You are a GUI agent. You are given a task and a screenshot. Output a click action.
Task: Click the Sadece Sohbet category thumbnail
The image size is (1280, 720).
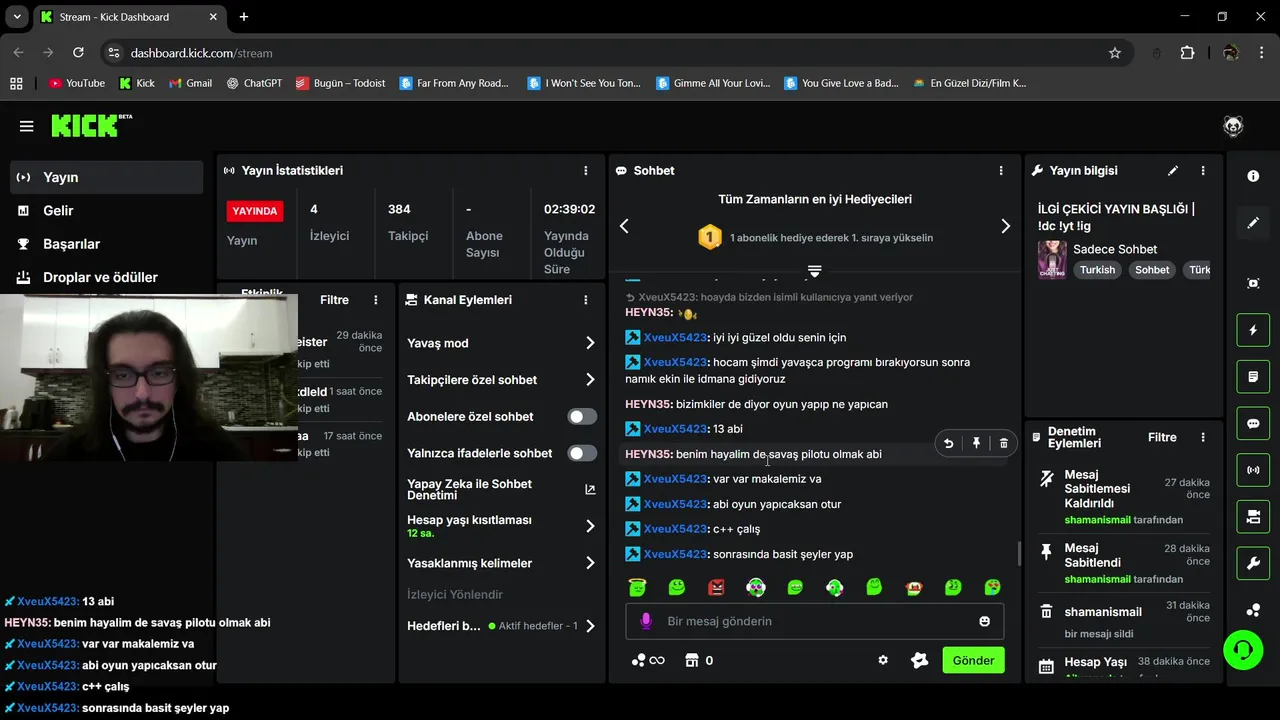tap(1052, 260)
